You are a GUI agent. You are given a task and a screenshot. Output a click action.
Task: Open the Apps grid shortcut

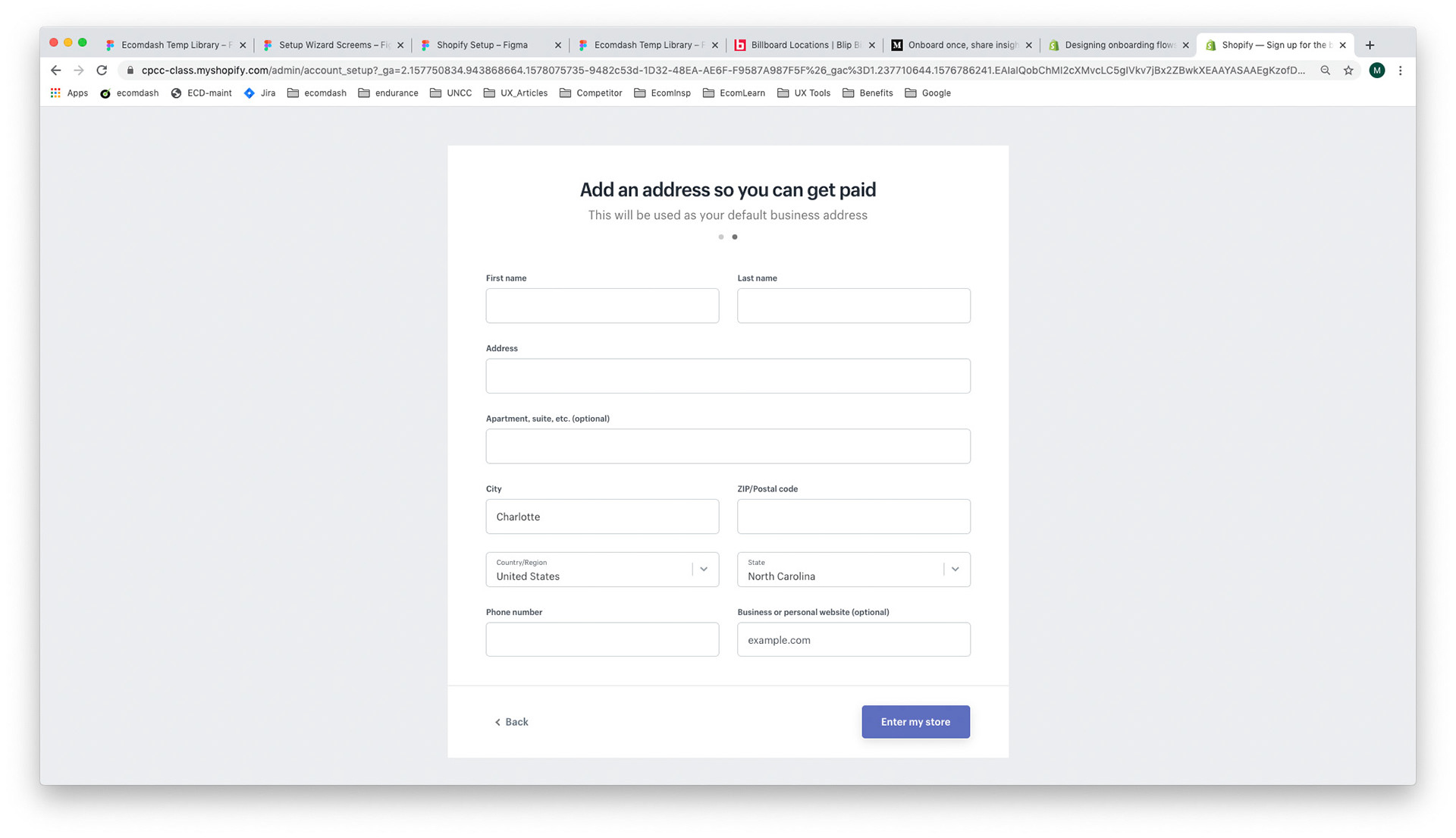coord(69,93)
